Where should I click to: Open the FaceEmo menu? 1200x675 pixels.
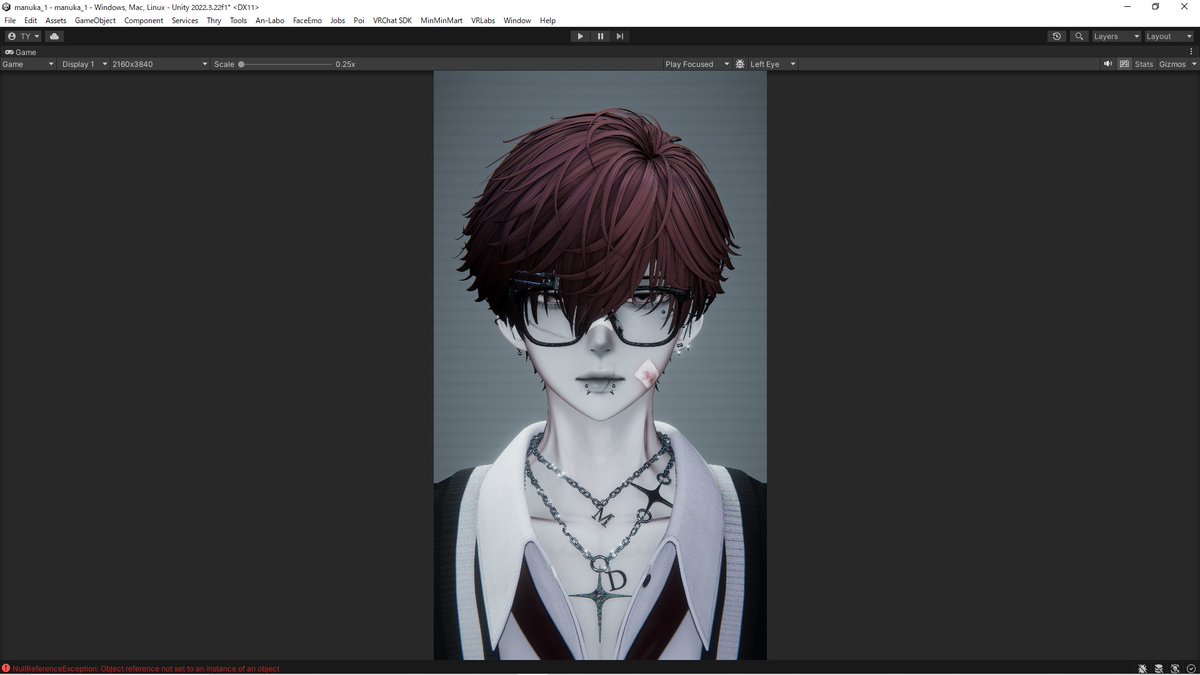pos(307,20)
